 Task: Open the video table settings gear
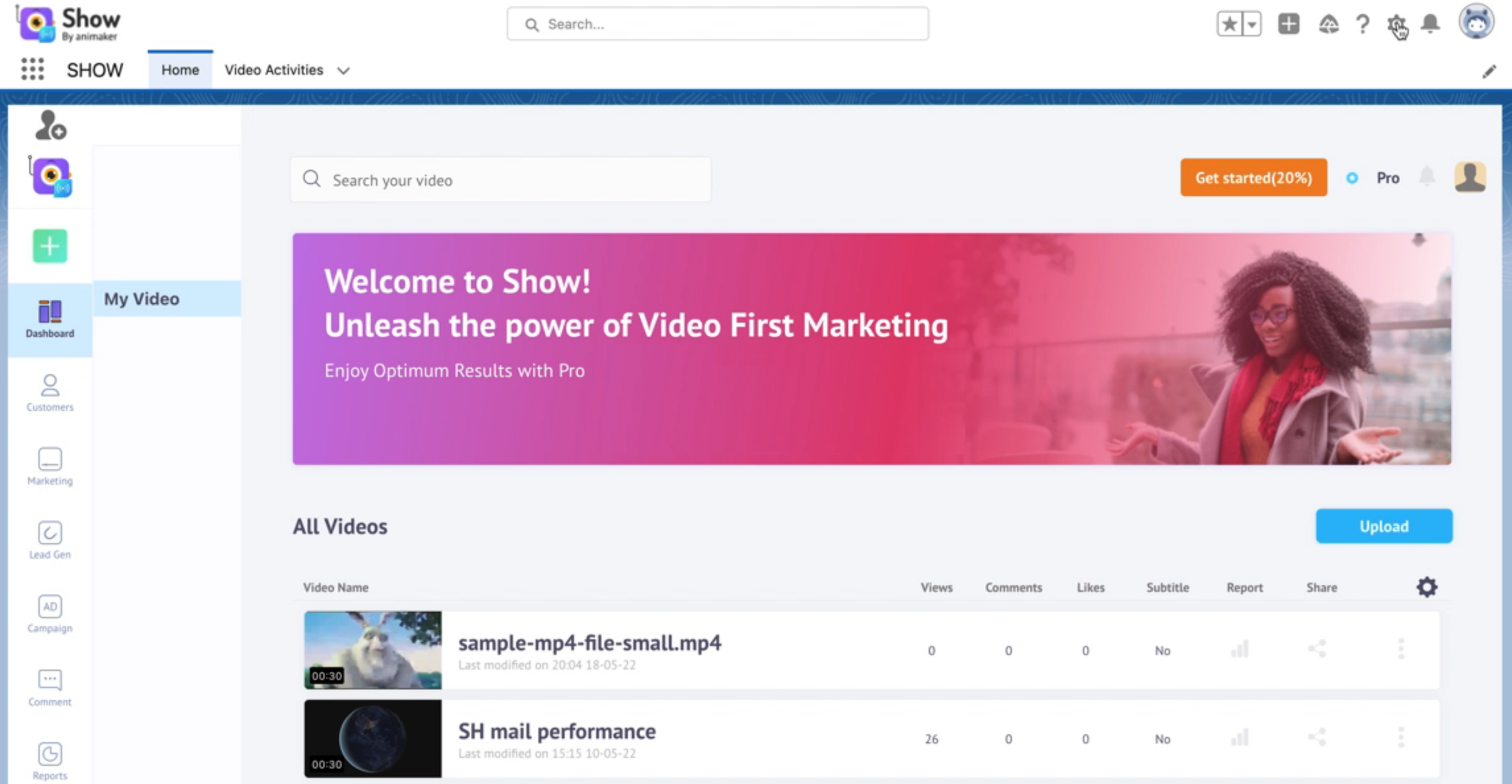(x=1427, y=587)
